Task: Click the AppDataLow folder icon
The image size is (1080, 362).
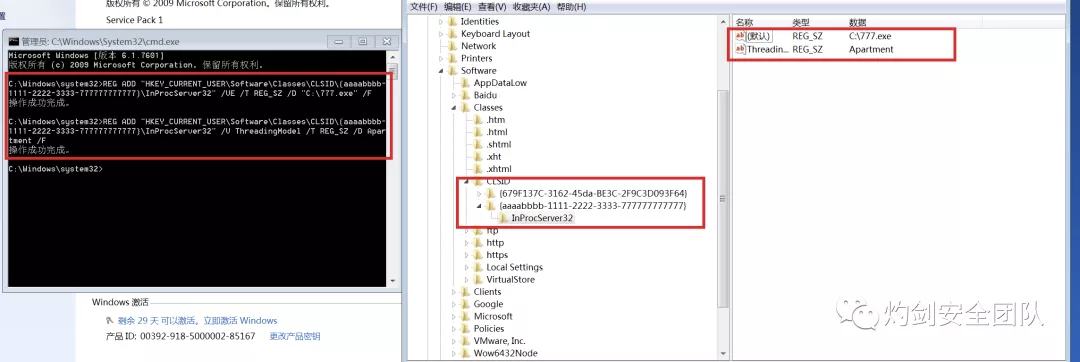Action: pyautogui.click(x=465, y=83)
